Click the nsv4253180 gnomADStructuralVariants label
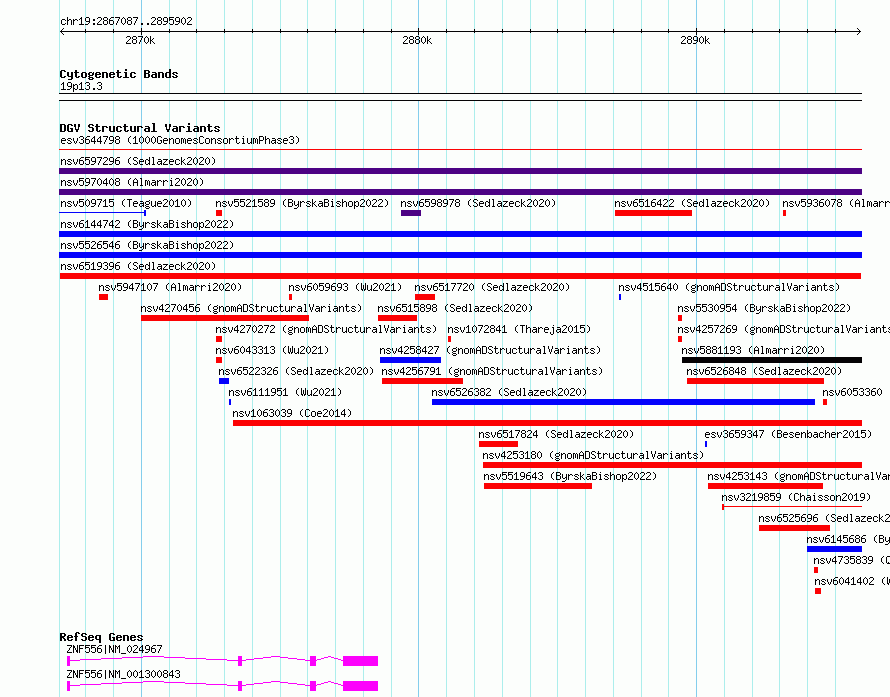Image resolution: width=890 pixels, height=697 pixels. click(593, 455)
